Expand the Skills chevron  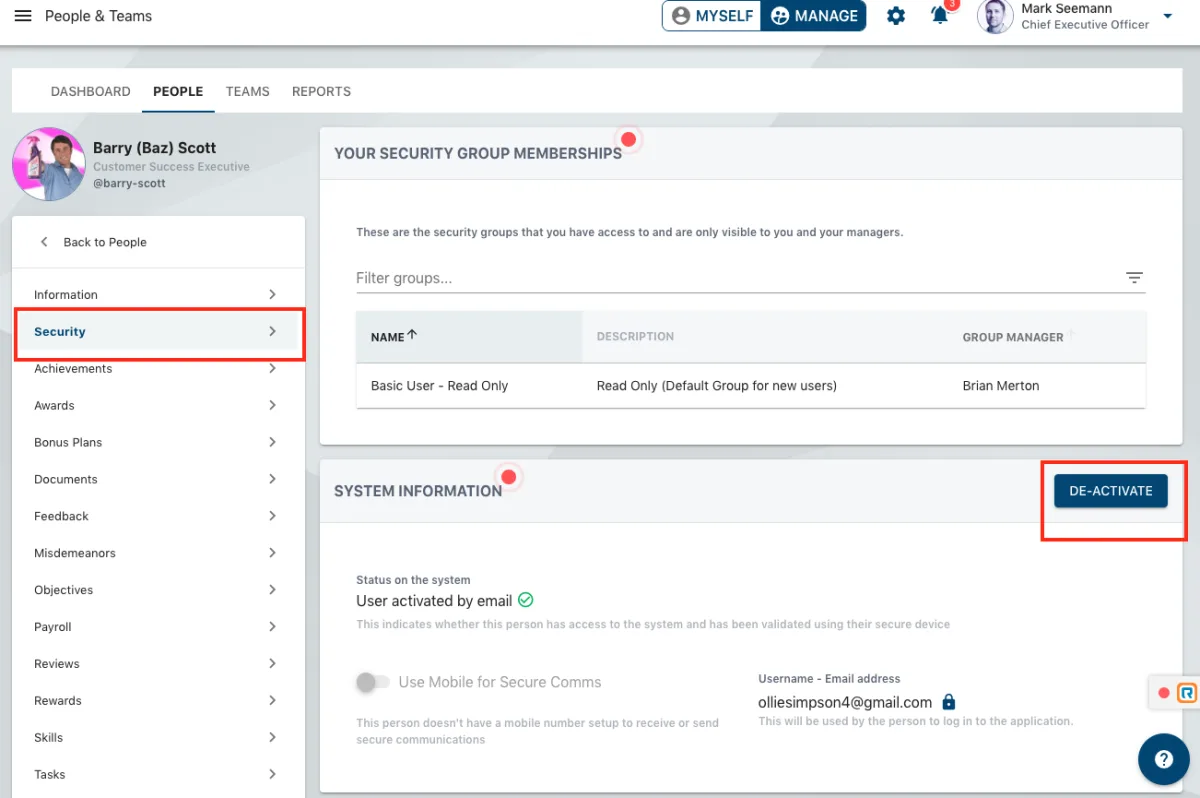tap(272, 738)
